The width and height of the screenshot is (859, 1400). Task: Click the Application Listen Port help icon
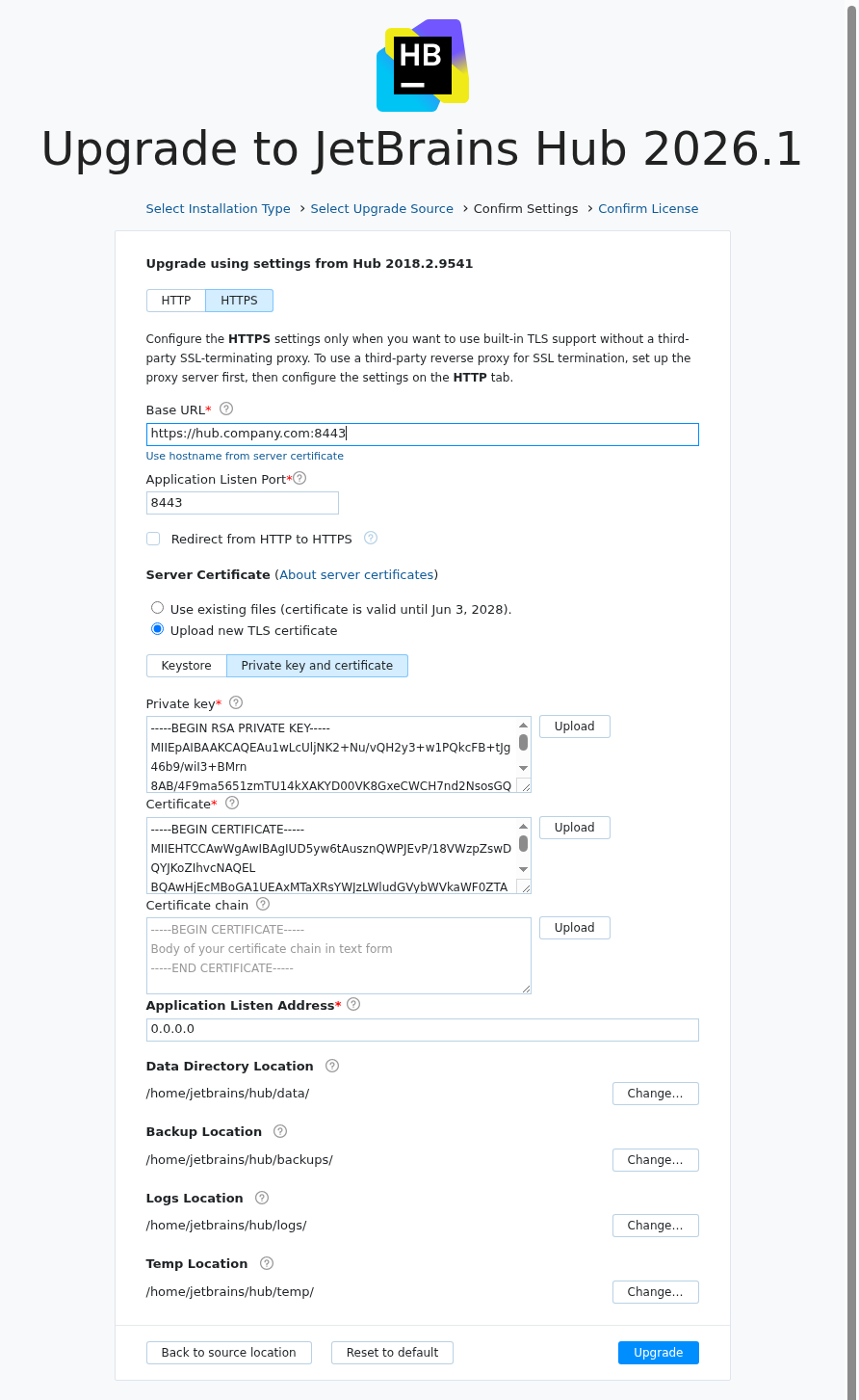299,477
